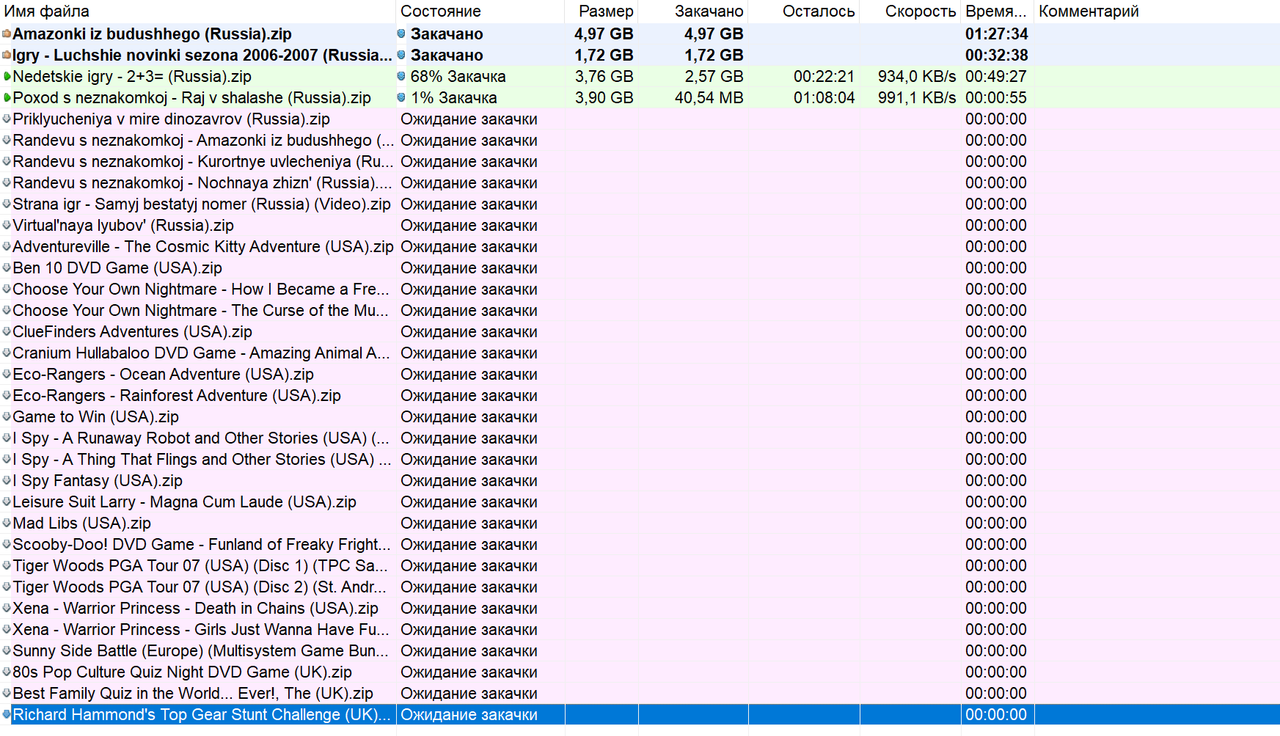Click the queue icon beside Priklyucheniya v mire dinozavrov

7,119
